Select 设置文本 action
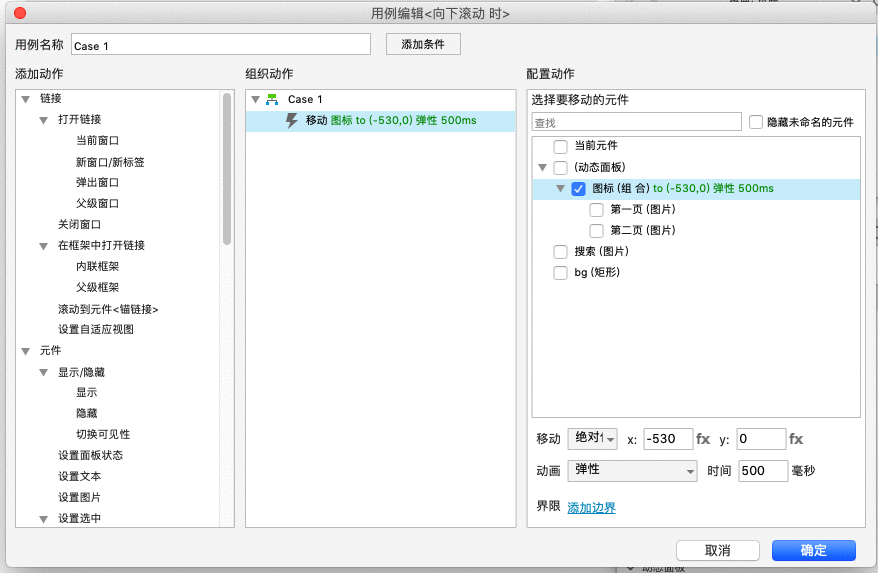The width and height of the screenshot is (878, 573). click(x=80, y=477)
